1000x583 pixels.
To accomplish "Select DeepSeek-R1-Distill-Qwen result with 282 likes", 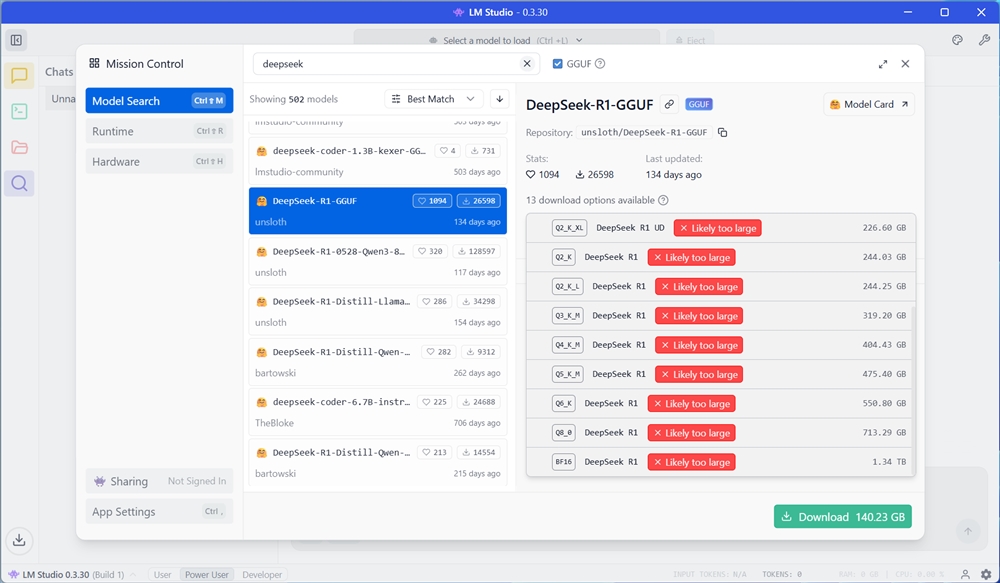I will (378, 362).
